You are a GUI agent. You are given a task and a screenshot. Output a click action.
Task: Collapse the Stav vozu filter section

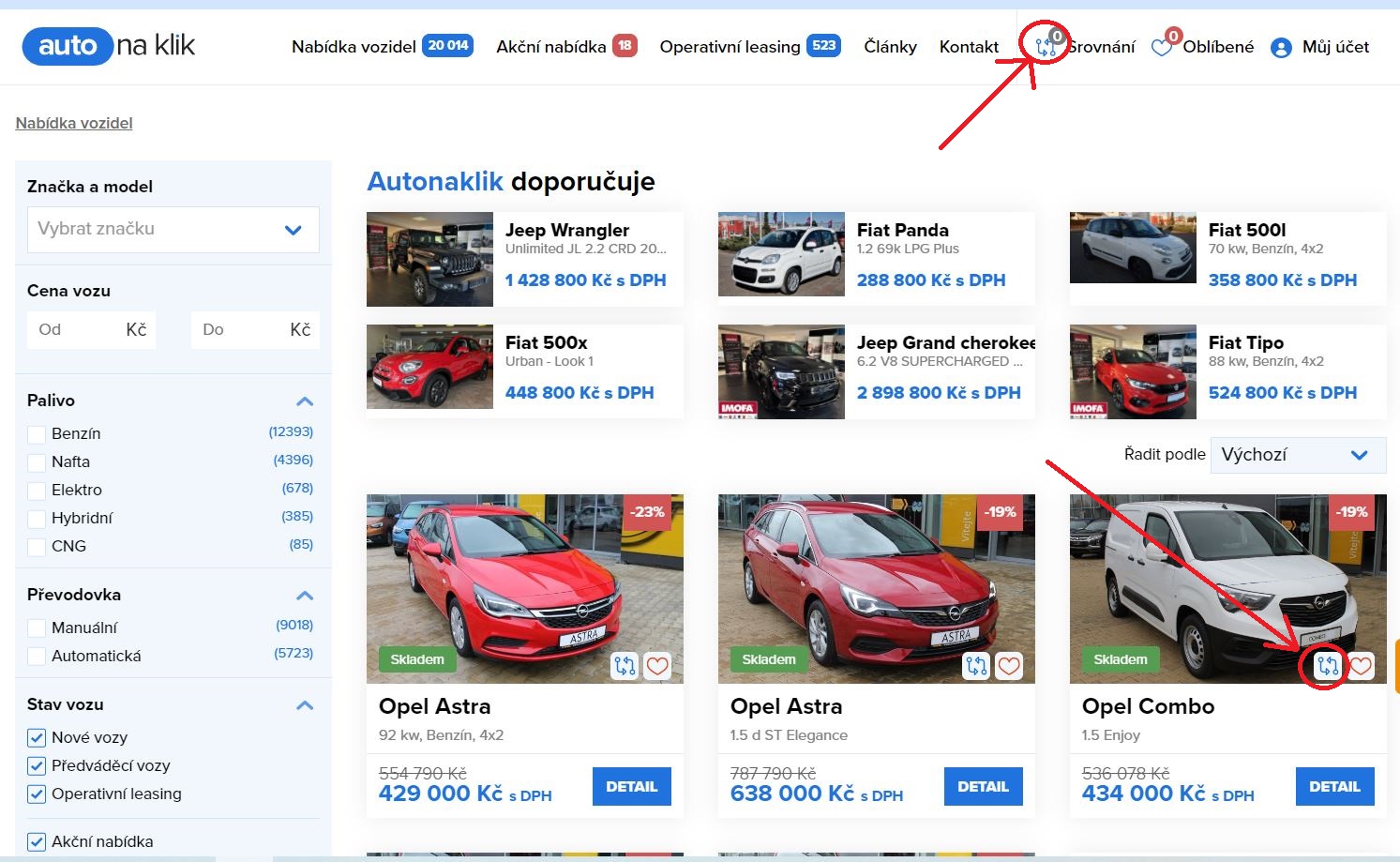[x=305, y=705]
